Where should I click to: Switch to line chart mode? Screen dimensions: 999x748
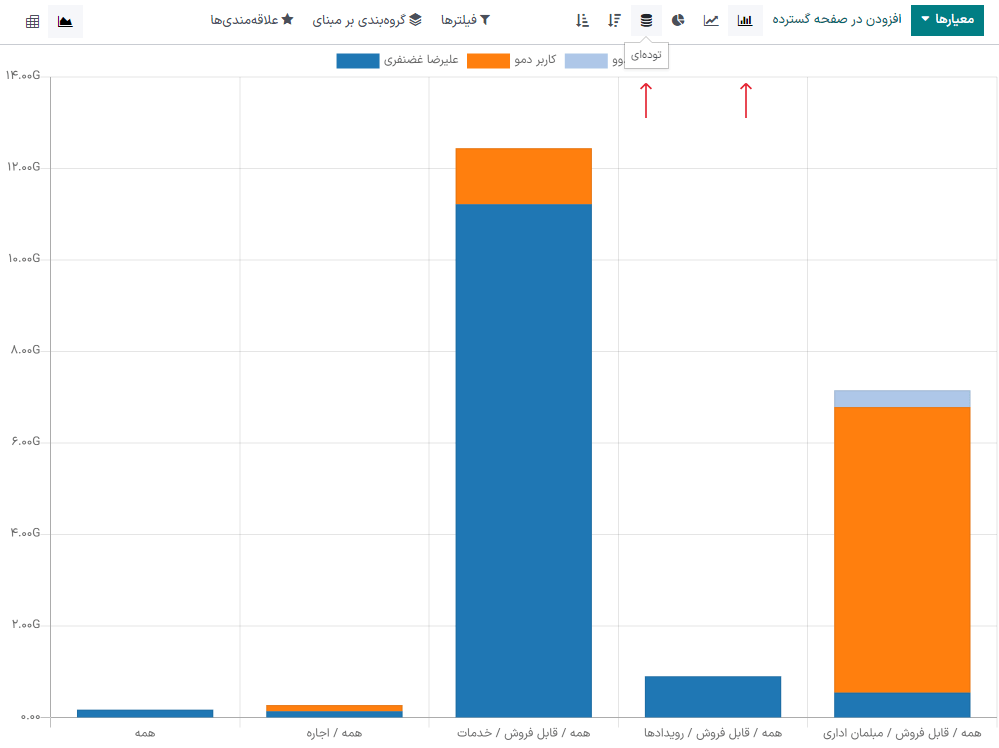[711, 20]
